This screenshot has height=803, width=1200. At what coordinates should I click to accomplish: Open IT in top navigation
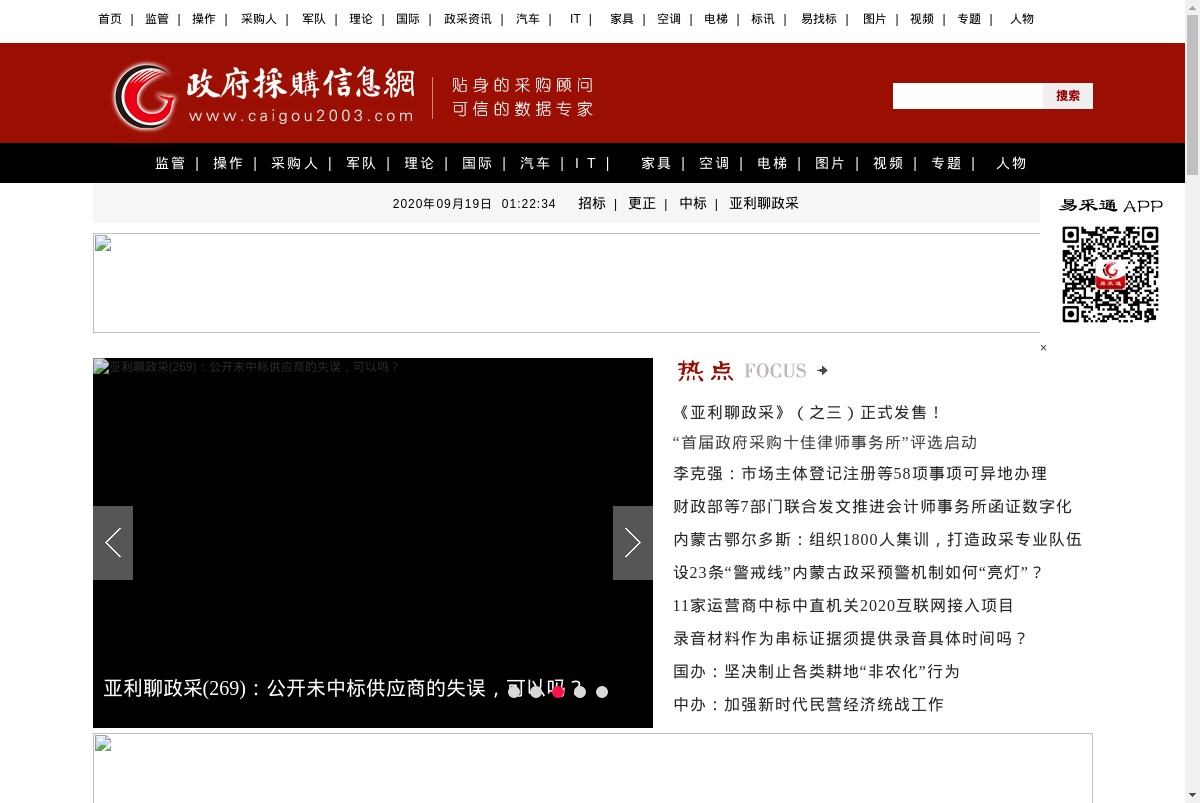tap(575, 19)
